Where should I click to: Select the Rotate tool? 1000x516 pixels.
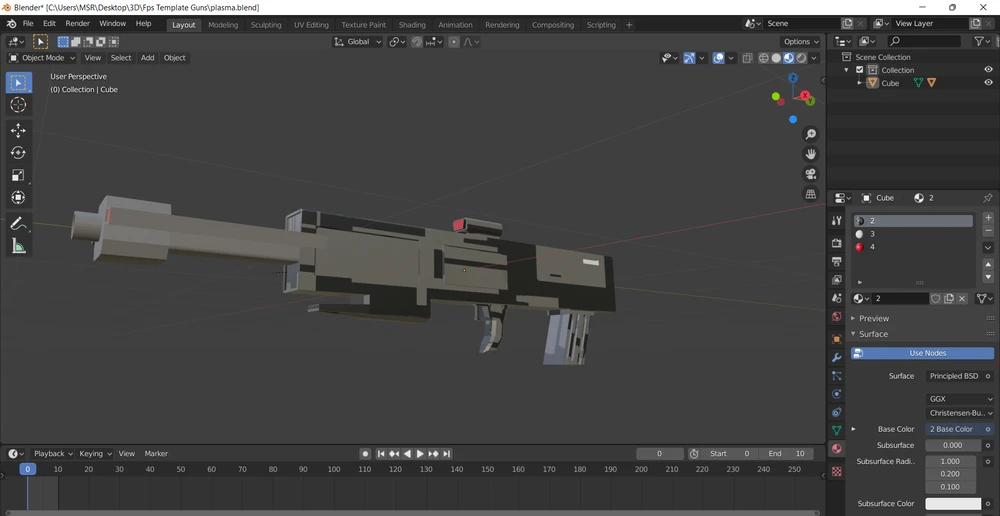[x=18, y=152]
